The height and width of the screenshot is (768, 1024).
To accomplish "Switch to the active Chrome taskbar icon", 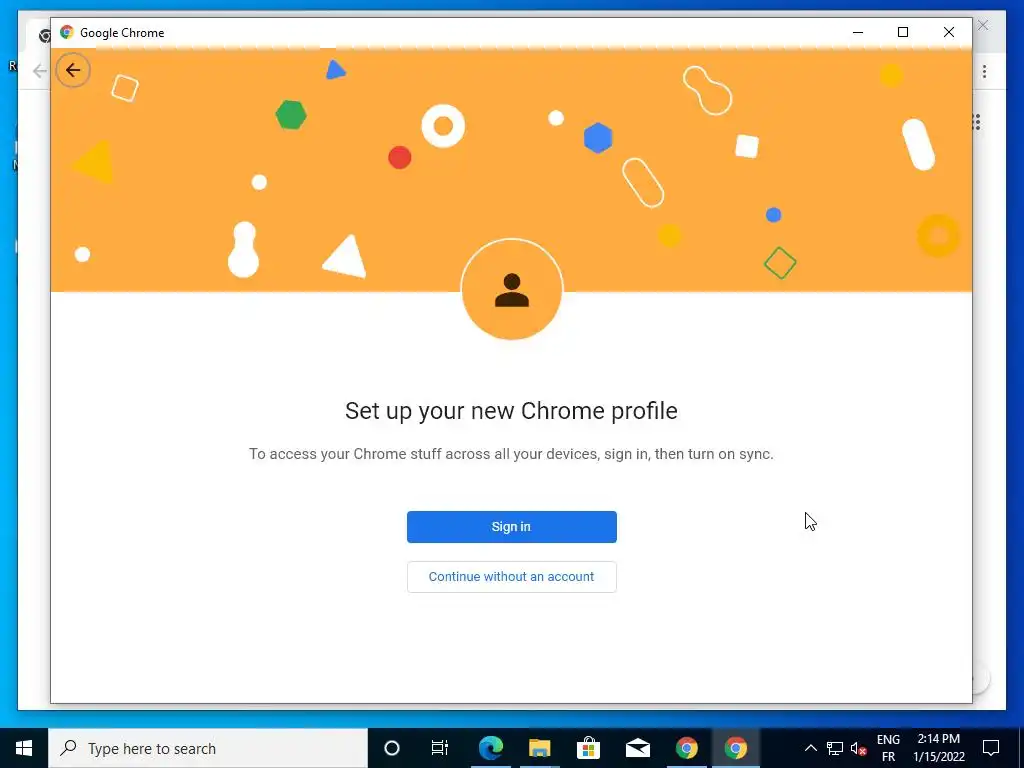I will 735,748.
